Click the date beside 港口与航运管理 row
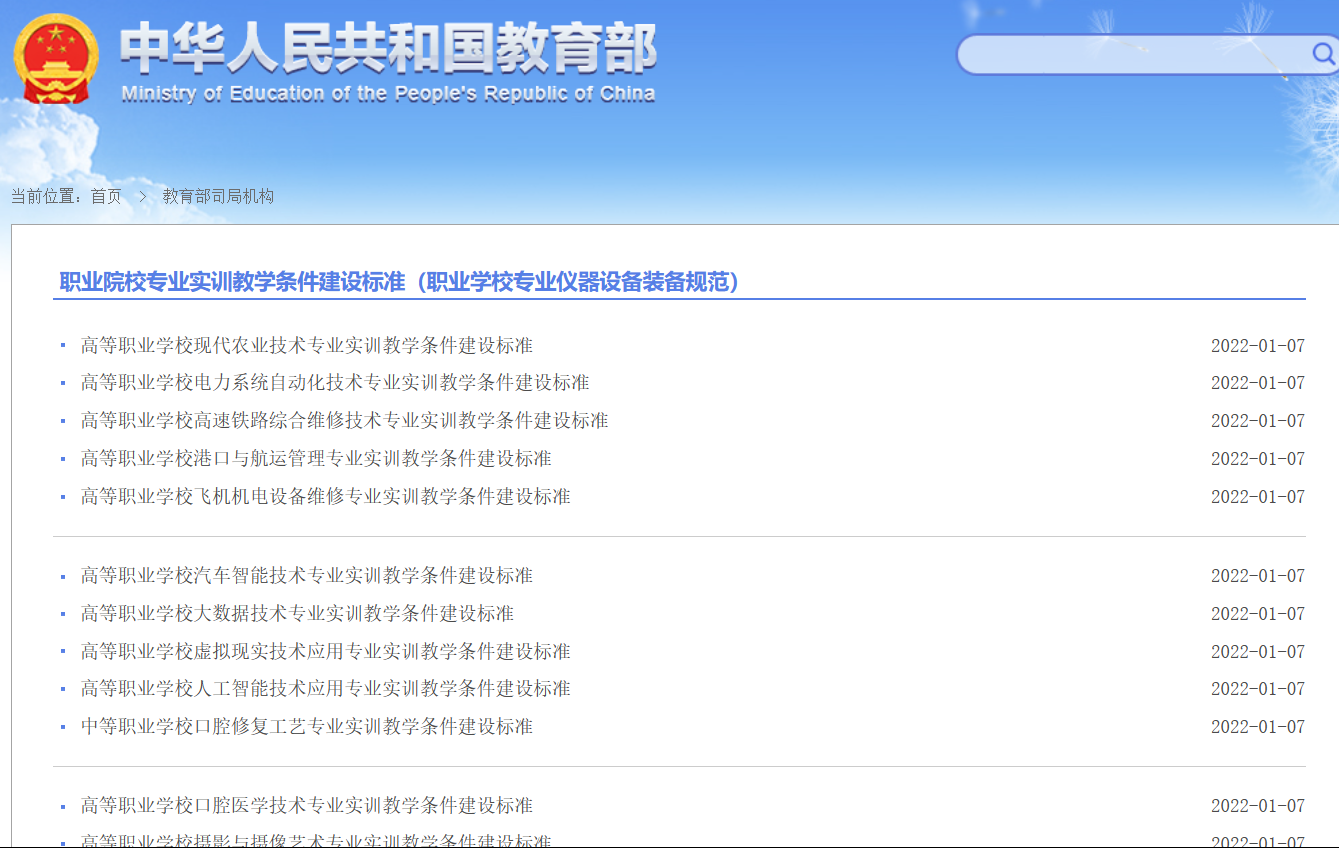The height and width of the screenshot is (848, 1339). point(1258,459)
